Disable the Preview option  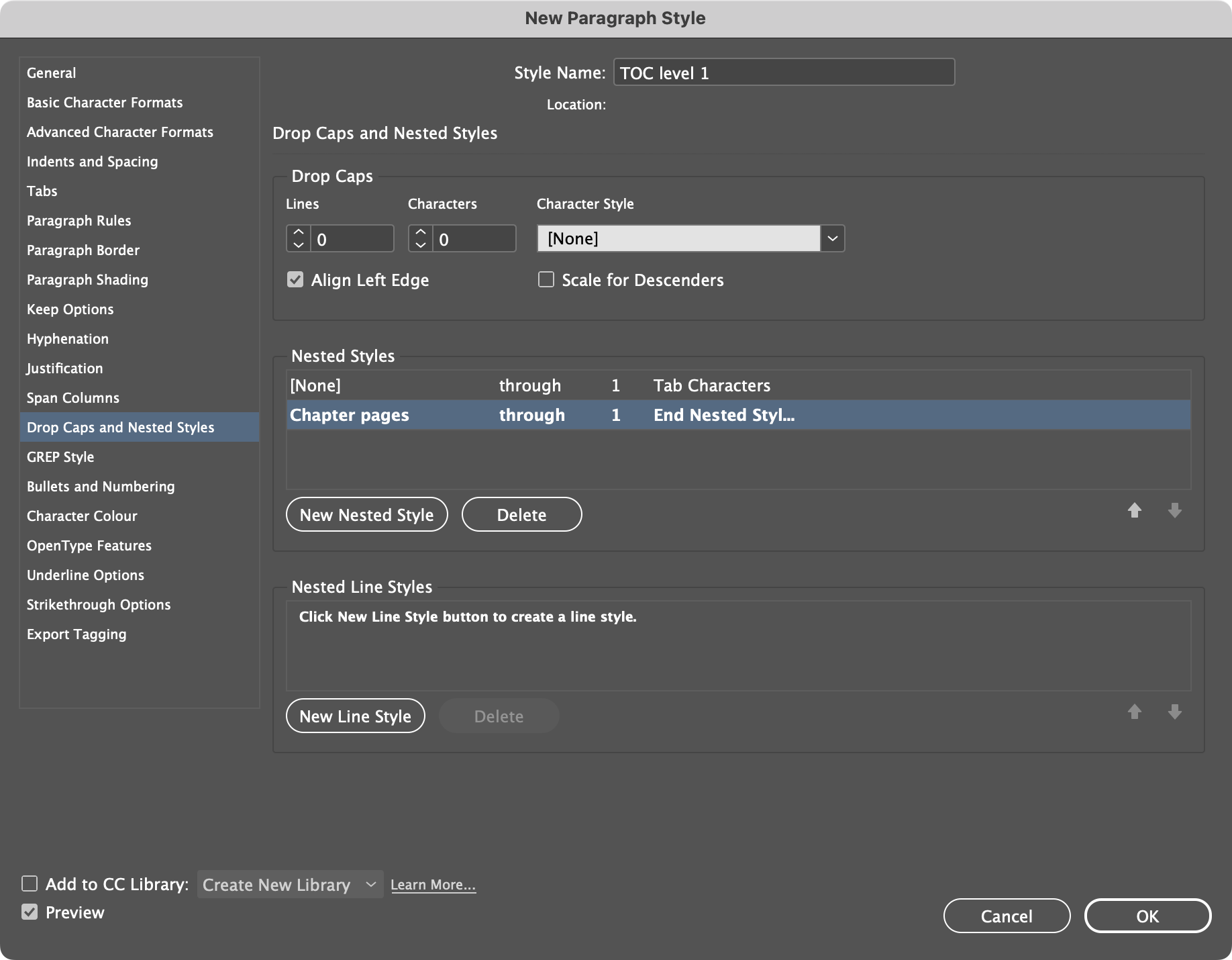point(30,912)
